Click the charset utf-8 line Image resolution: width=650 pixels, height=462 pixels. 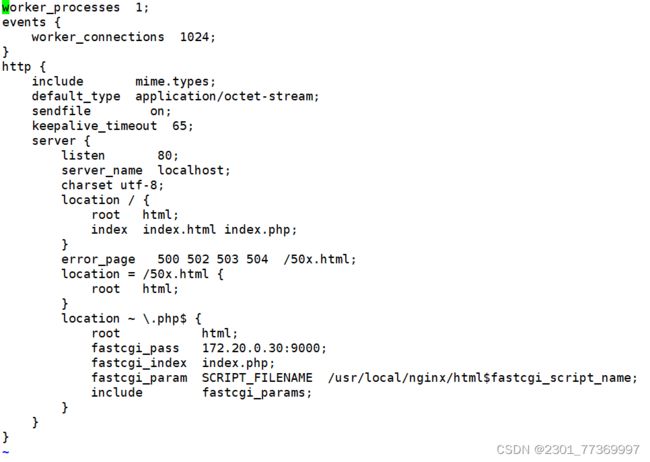pos(112,185)
